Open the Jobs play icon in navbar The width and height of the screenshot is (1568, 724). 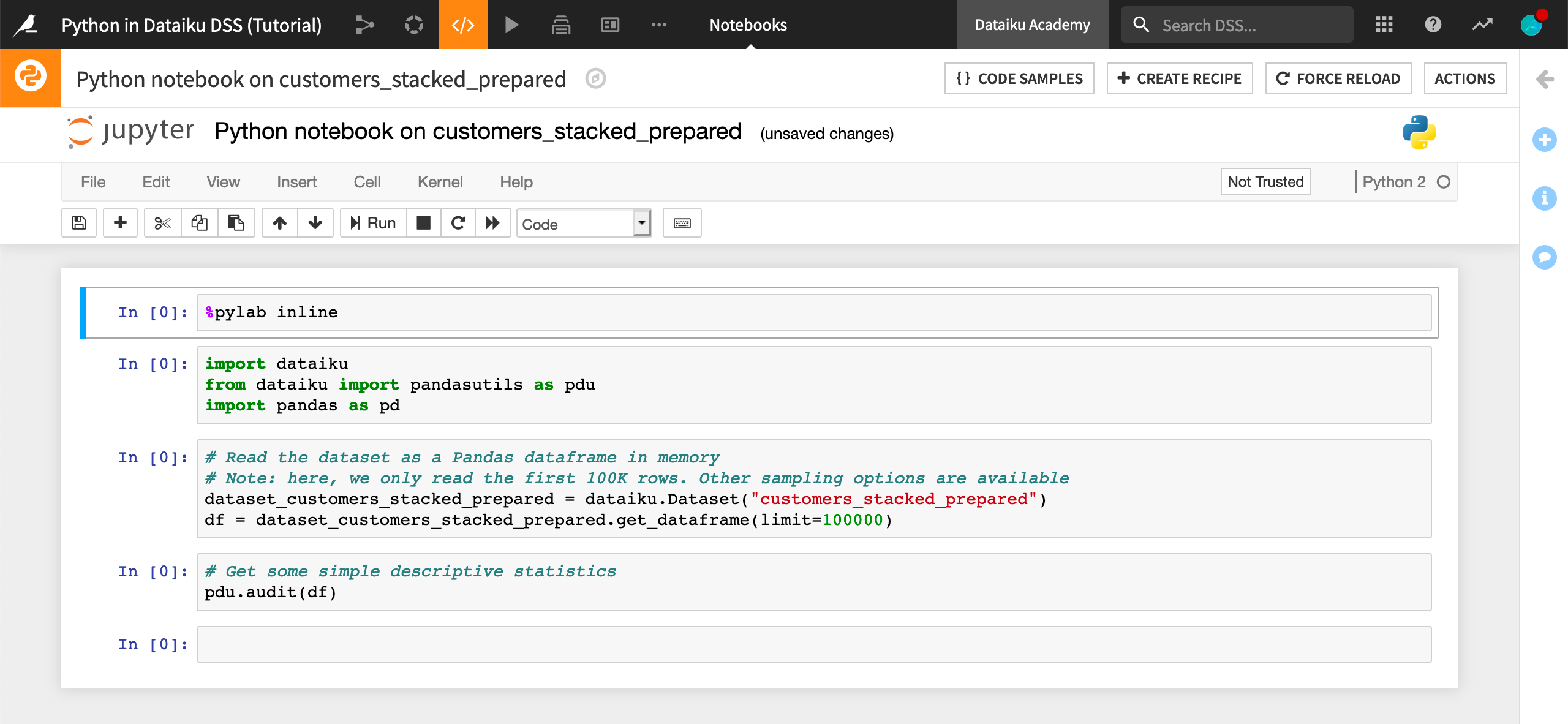[512, 25]
